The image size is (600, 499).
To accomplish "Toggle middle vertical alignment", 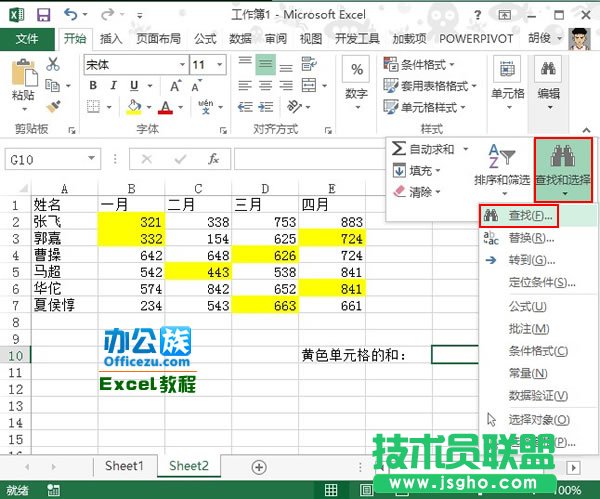I will (266, 64).
